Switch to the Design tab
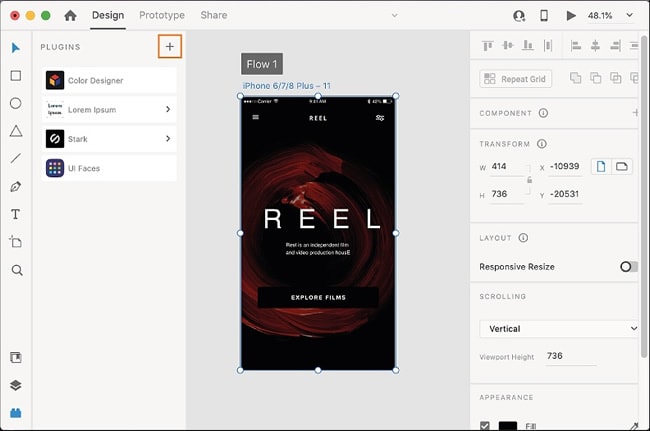650x431 pixels. click(108, 15)
